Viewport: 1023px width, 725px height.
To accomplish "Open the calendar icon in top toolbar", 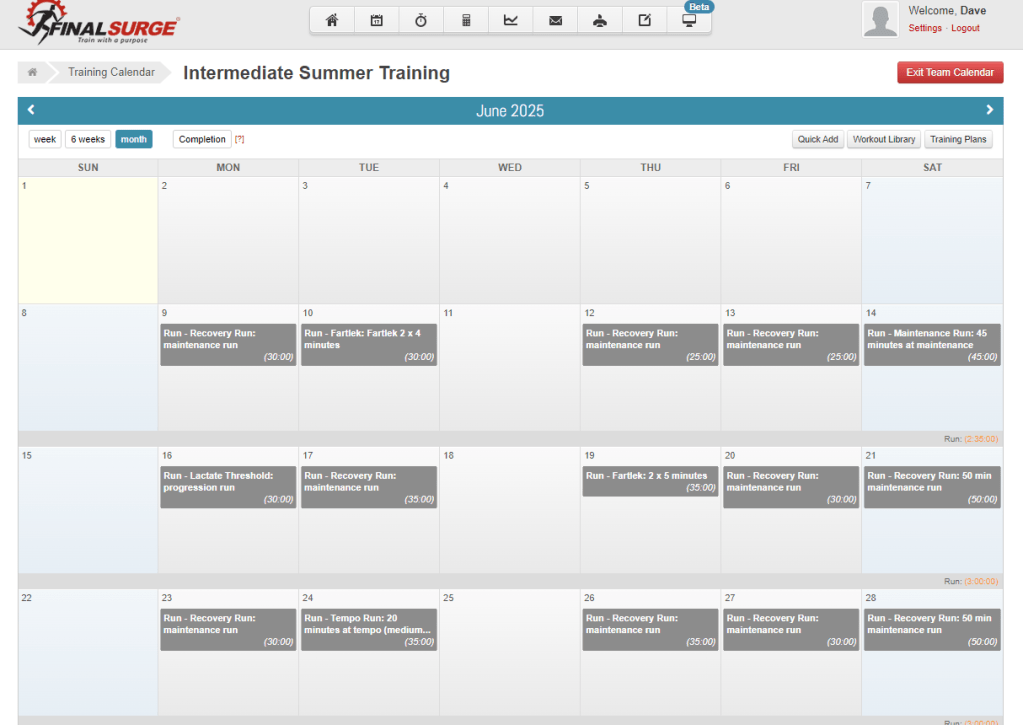I will pos(377,21).
